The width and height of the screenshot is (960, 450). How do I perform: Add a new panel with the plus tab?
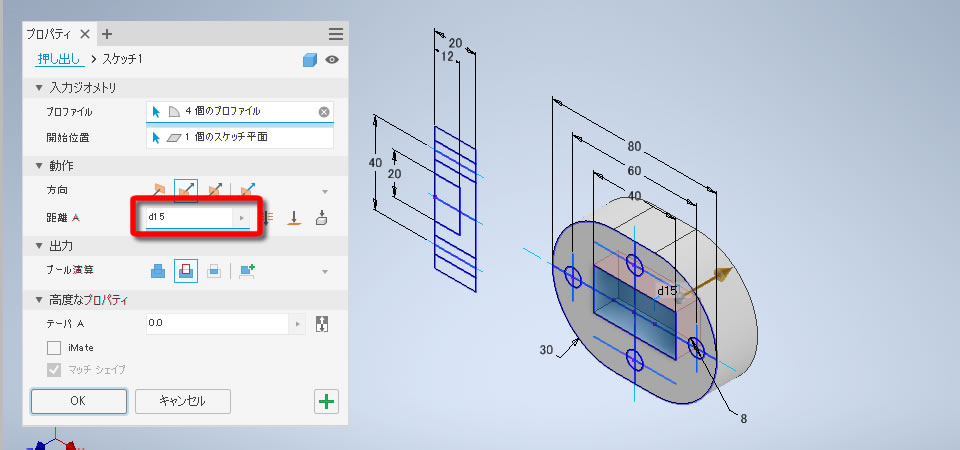pyautogui.click(x=107, y=34)
